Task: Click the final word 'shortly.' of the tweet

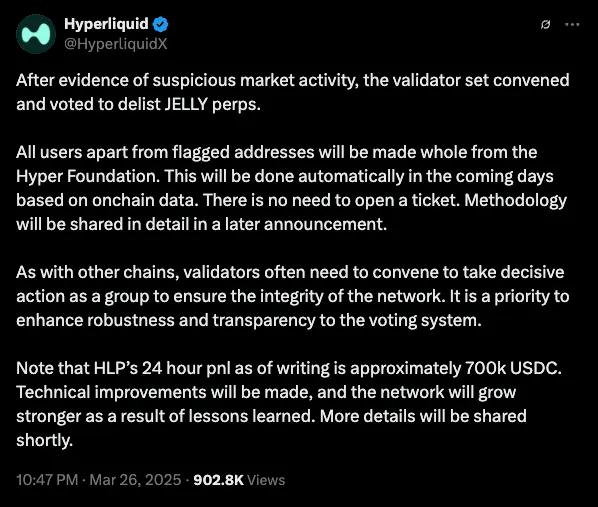Action: [x=44, y=440]
